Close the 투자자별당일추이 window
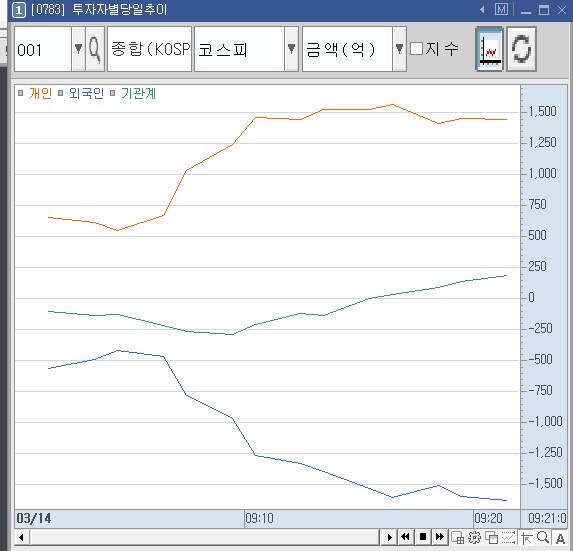Screen dimensions: 573x551 pos(562,10)
